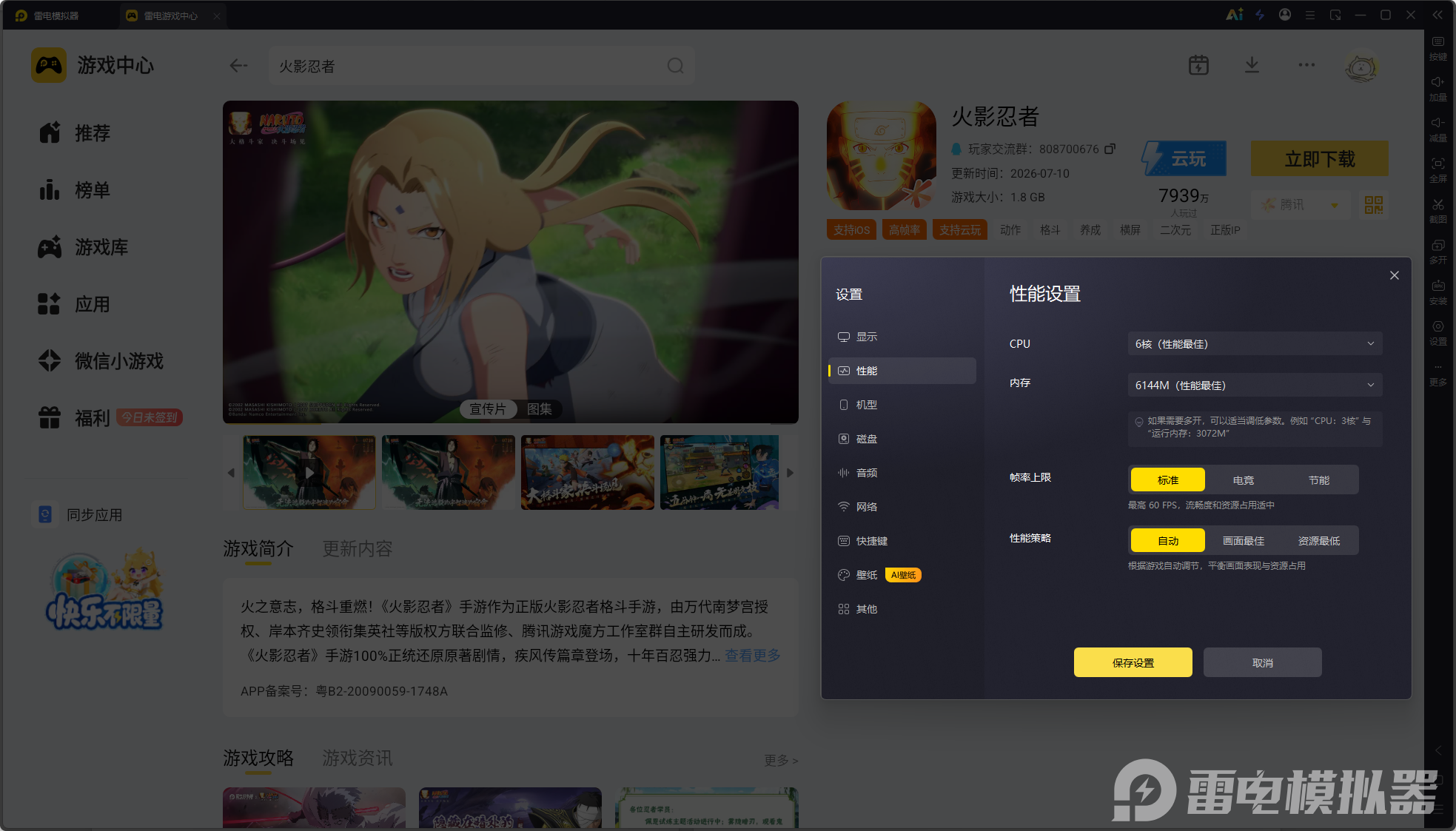Select 节能 frame rate limit
Image resolution: width=1456 pixels, height=831 pixels.
pos(1319,480)
